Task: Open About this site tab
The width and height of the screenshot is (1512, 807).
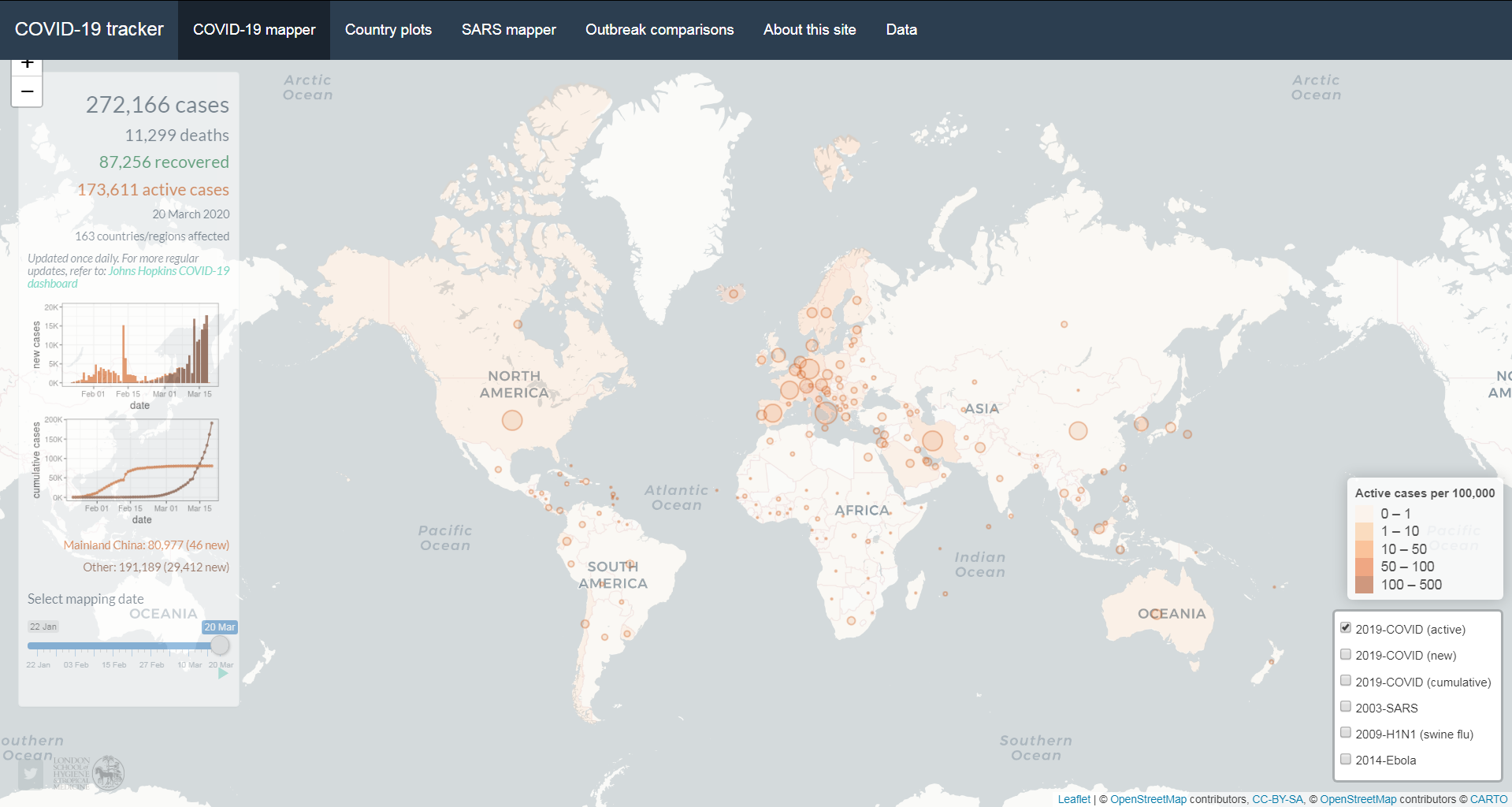Action: coord(809,30)
